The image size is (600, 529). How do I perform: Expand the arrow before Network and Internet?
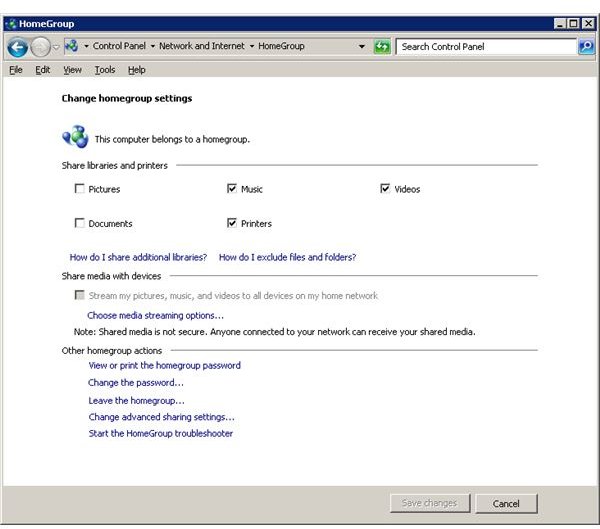(x=154, y=47)
